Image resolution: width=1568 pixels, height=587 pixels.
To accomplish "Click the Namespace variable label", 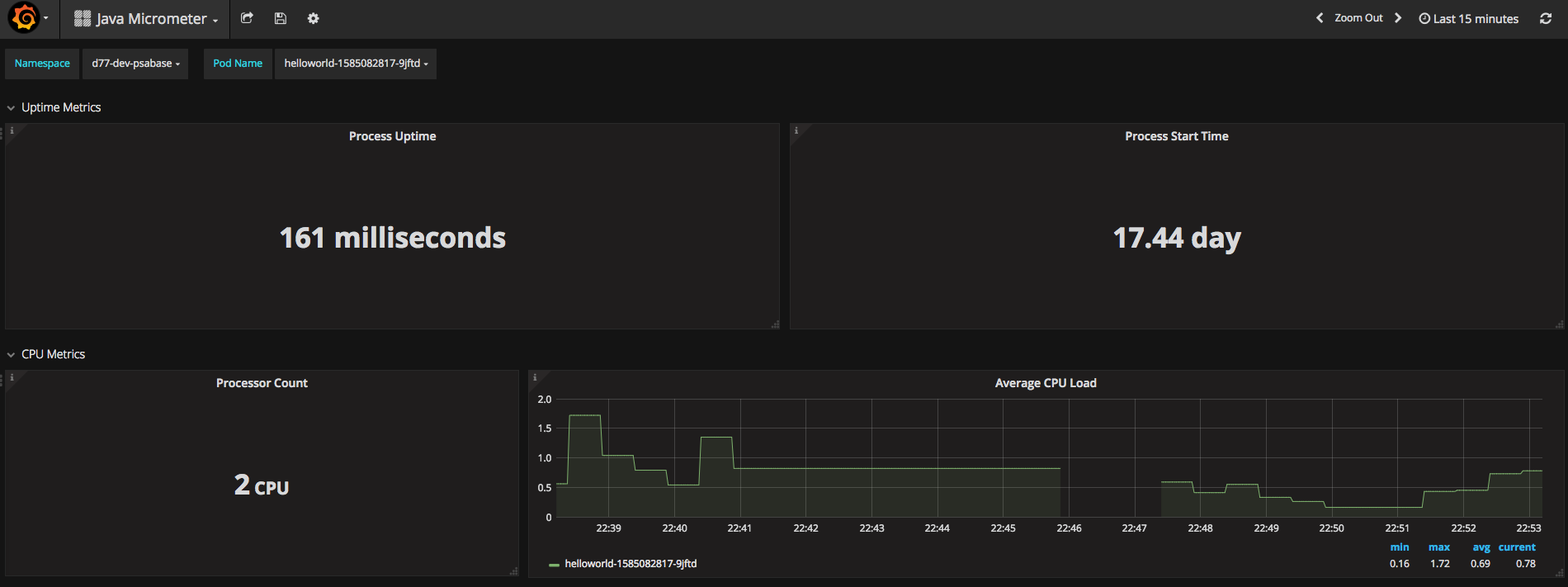I will pos(42,64).
